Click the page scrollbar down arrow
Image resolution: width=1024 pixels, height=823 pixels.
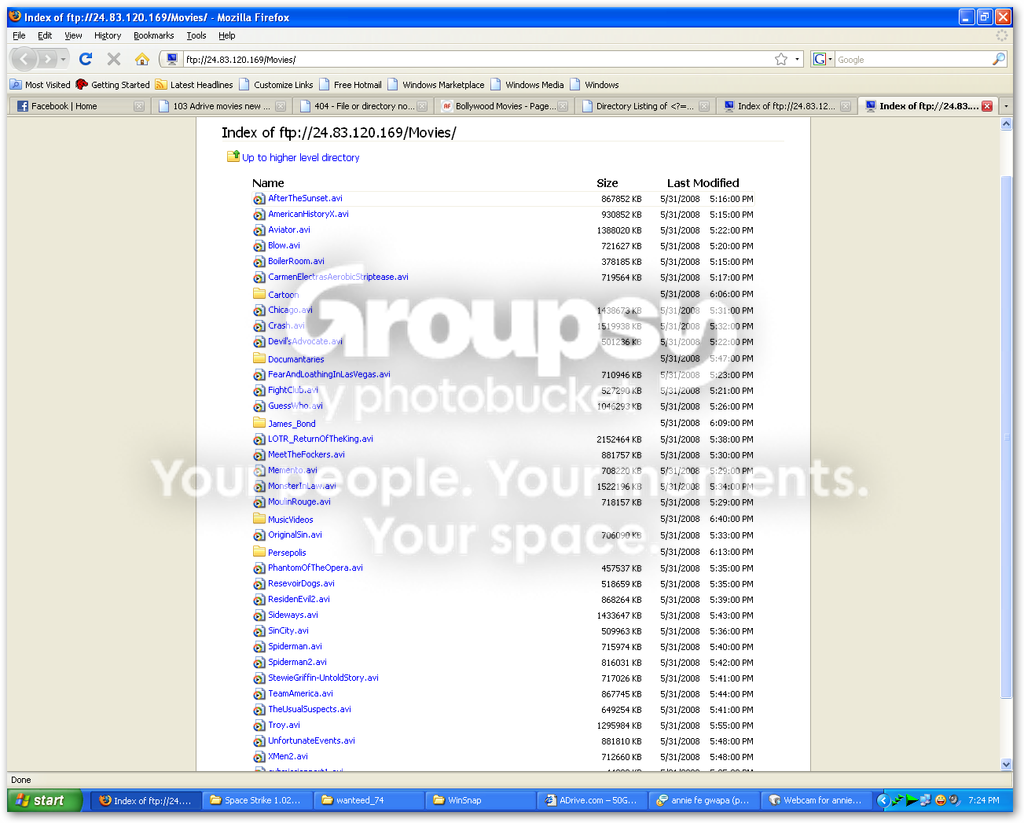point(1006,764)
